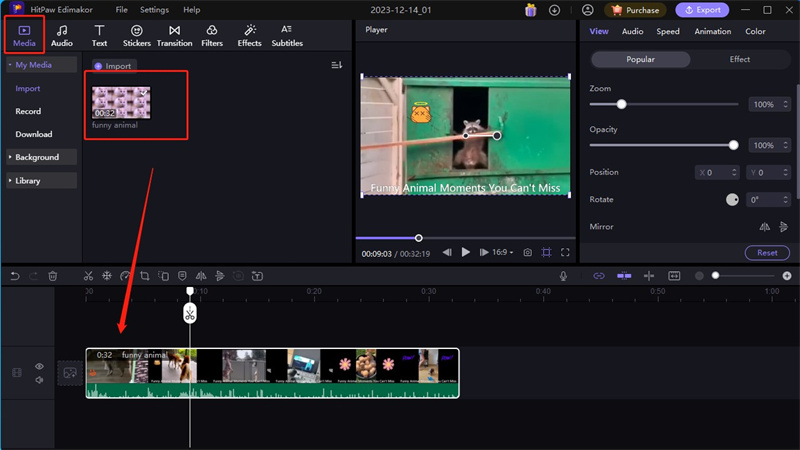Switch to the Animation tab
Image resolution: width=800 pixels, height=450 pixels.
click(712, 32)
